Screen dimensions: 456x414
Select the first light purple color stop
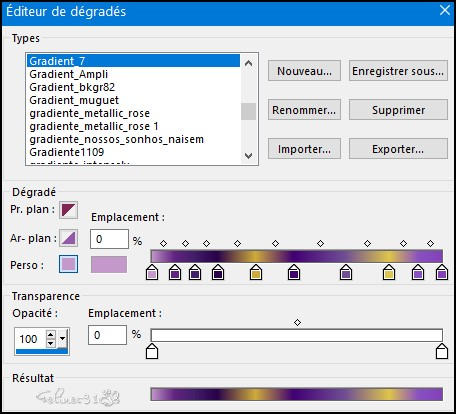pos(152,272)
